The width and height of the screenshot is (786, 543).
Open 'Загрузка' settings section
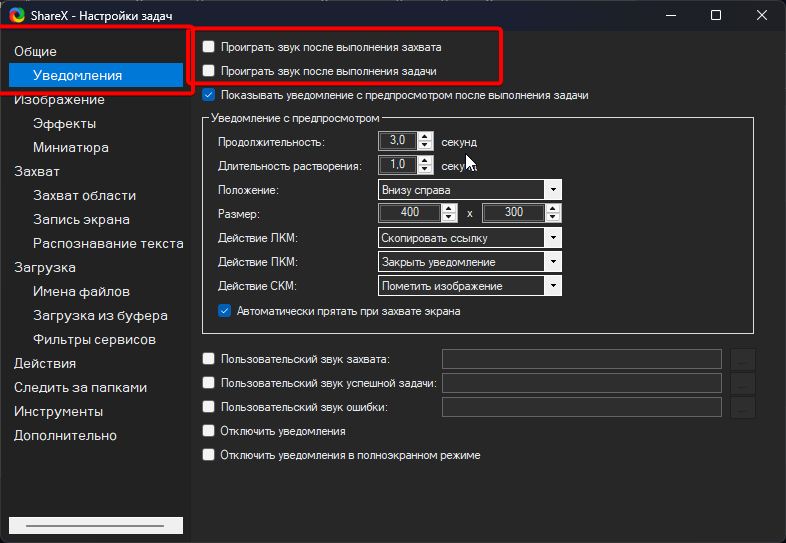[x=45, y=267]
